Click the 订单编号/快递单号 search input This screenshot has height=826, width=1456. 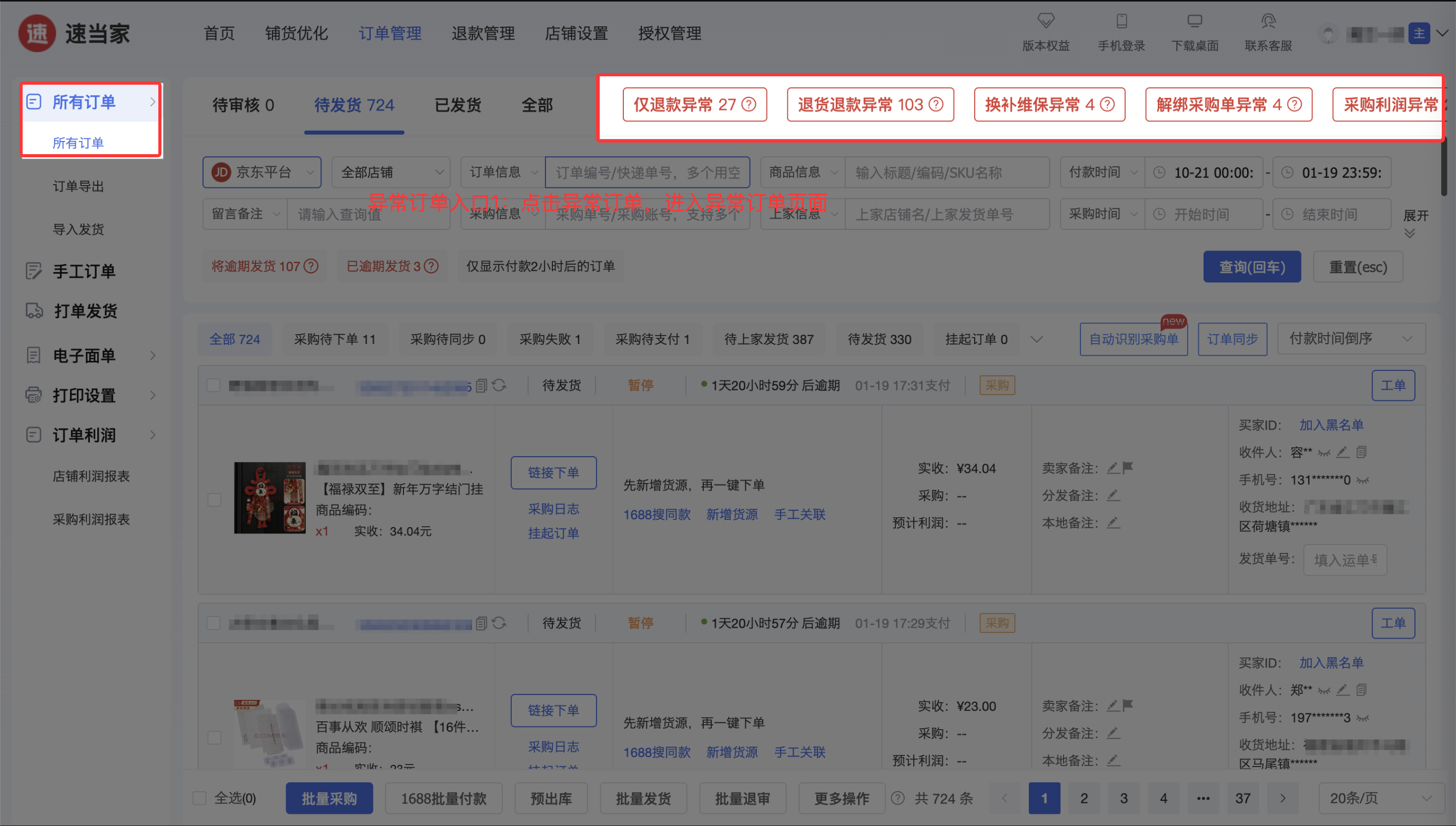[647, 173]
